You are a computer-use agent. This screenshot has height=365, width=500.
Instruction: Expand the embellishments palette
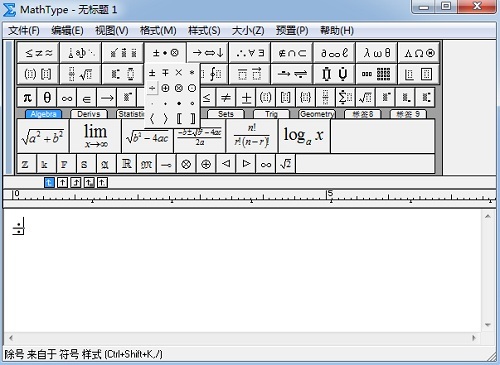123,53
